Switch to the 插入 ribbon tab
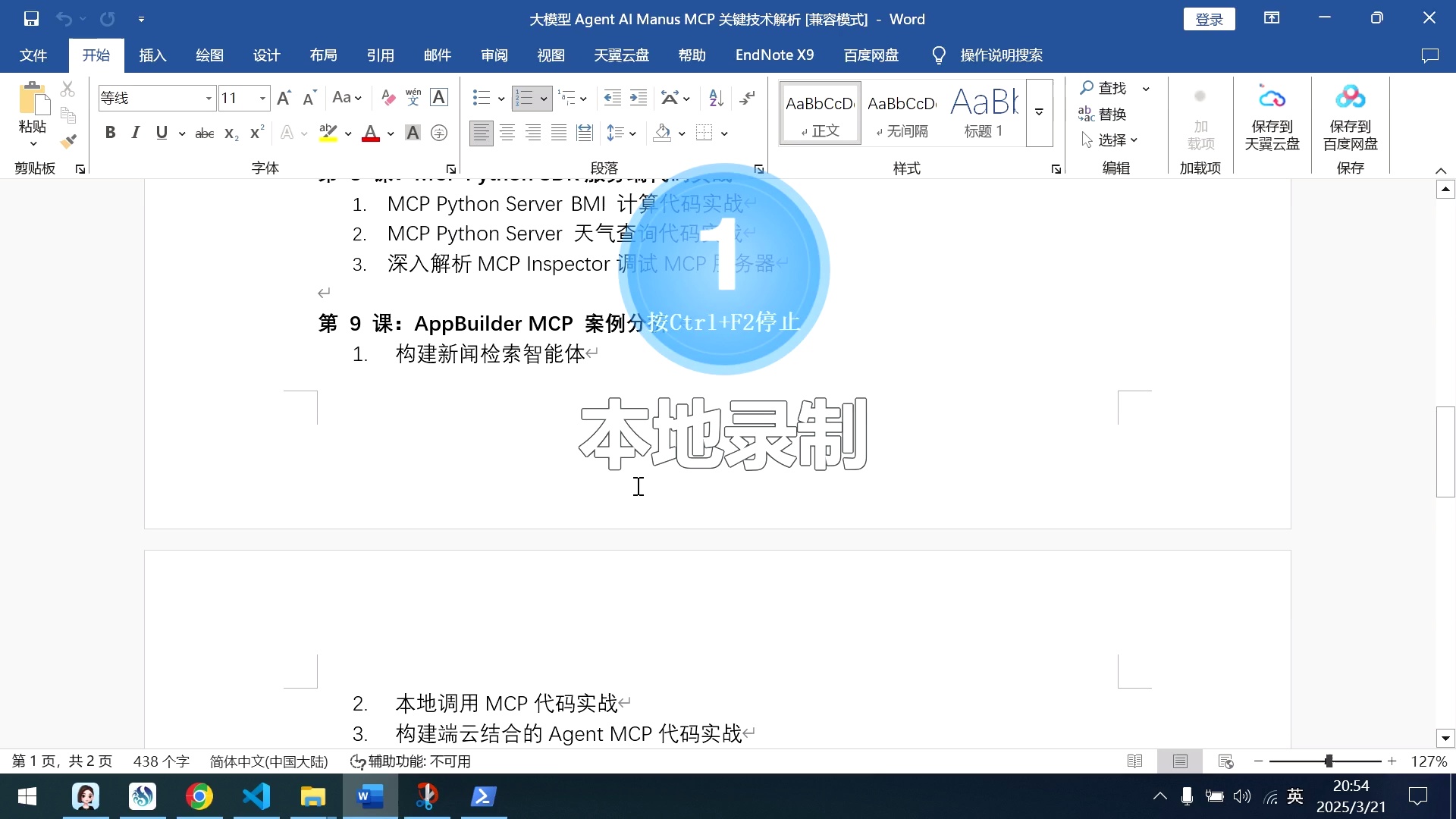 152,55
